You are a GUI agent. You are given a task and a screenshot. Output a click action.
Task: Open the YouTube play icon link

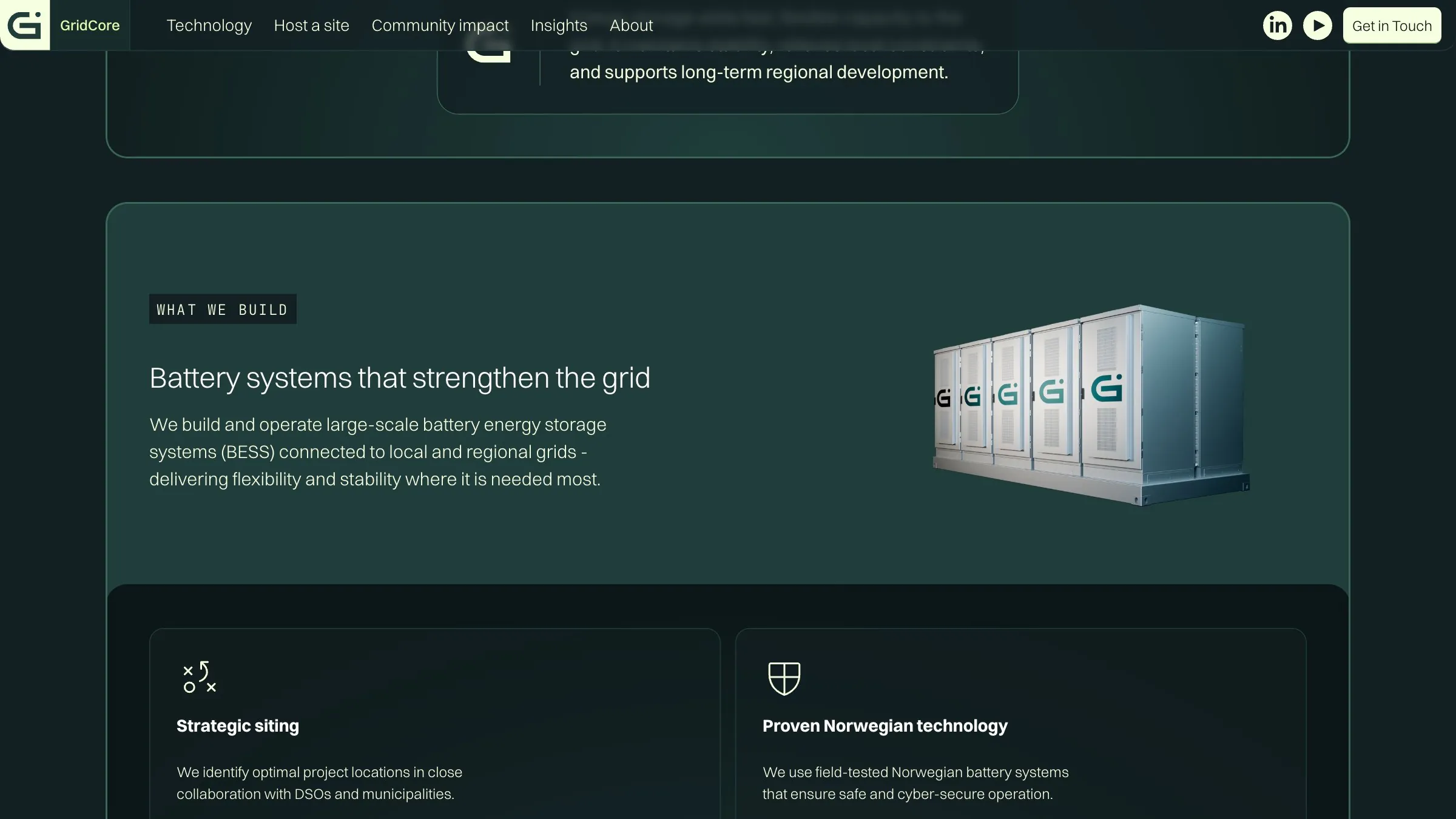tap(1317, 25)
